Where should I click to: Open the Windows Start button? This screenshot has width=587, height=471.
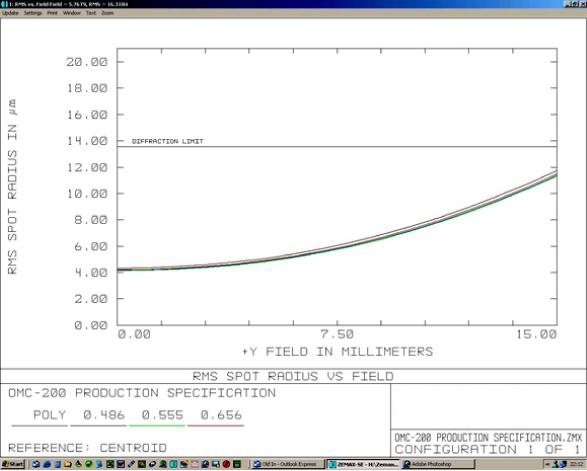13,464
